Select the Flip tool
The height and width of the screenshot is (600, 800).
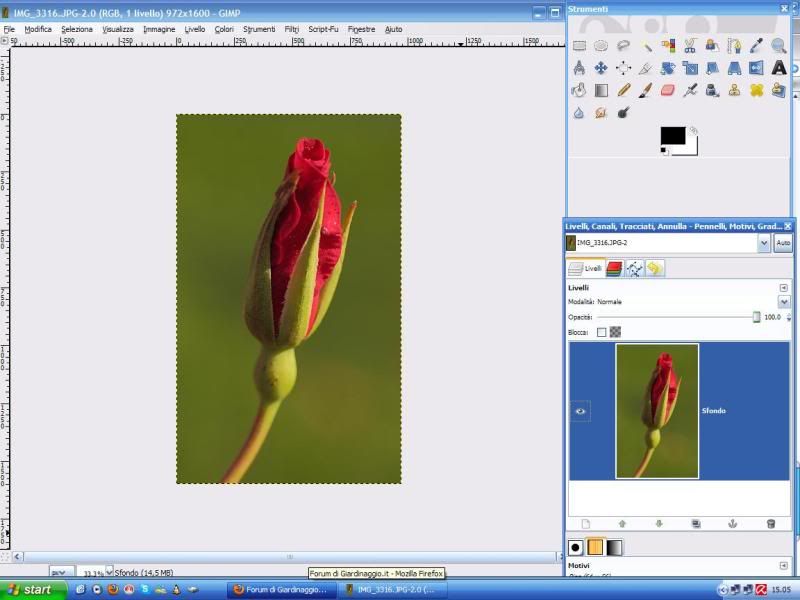[757, 68]
